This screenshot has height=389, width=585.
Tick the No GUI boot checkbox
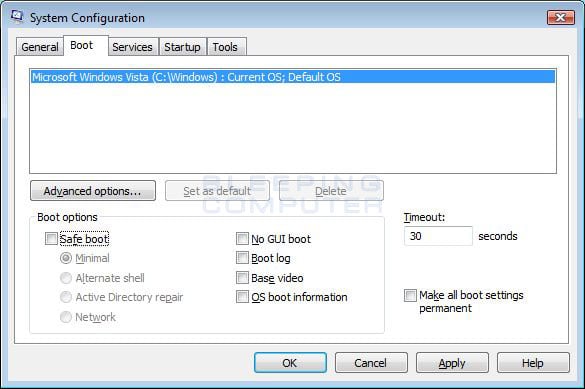(x=242, y=239)
